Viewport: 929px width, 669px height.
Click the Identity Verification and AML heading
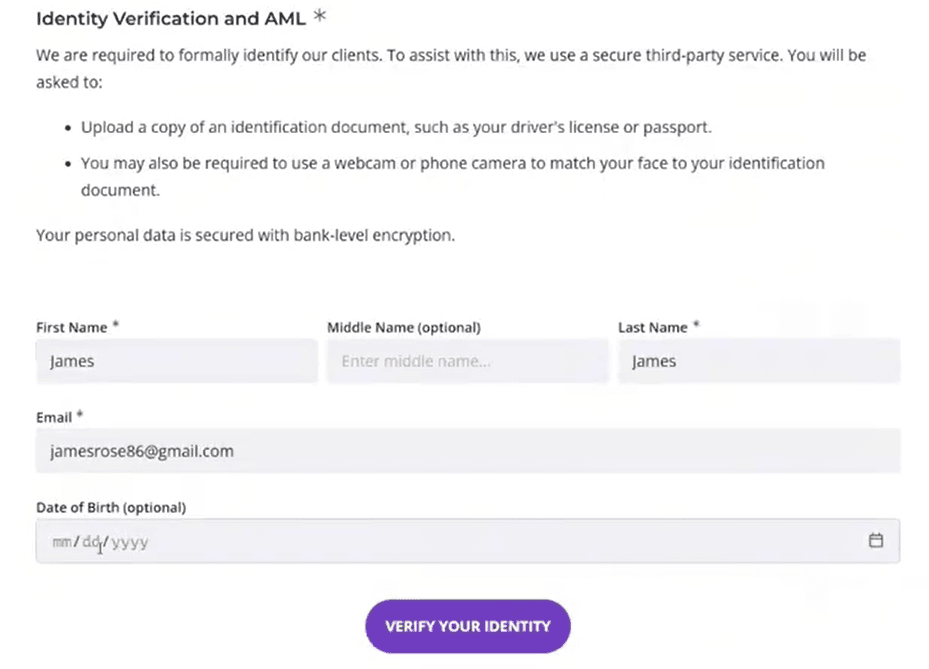(x=170, y=18)
